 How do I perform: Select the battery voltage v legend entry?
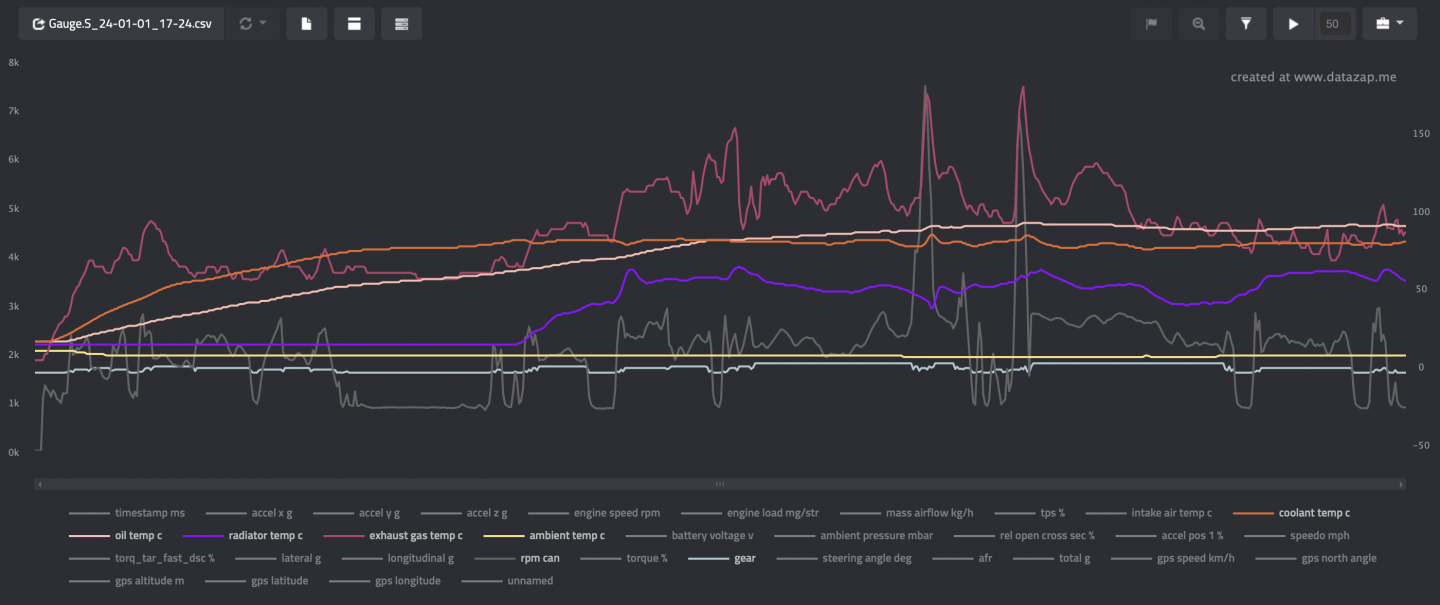(x=712, y=536)
